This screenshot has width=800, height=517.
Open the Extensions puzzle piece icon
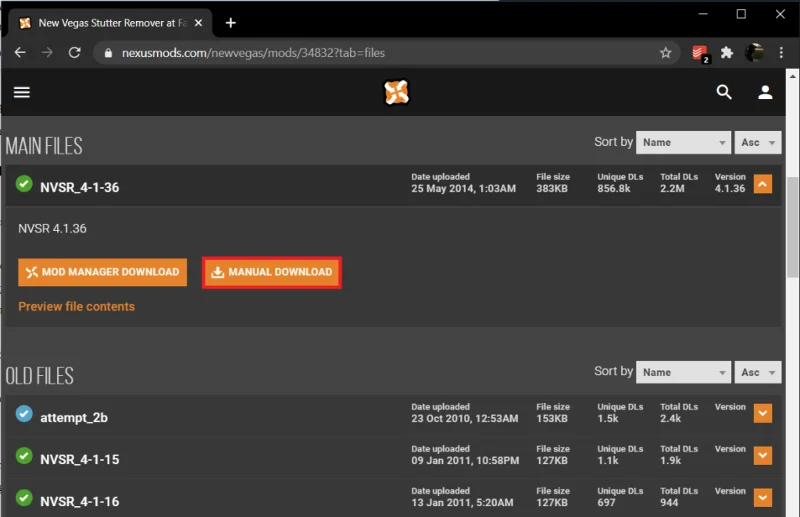[727, 53]
